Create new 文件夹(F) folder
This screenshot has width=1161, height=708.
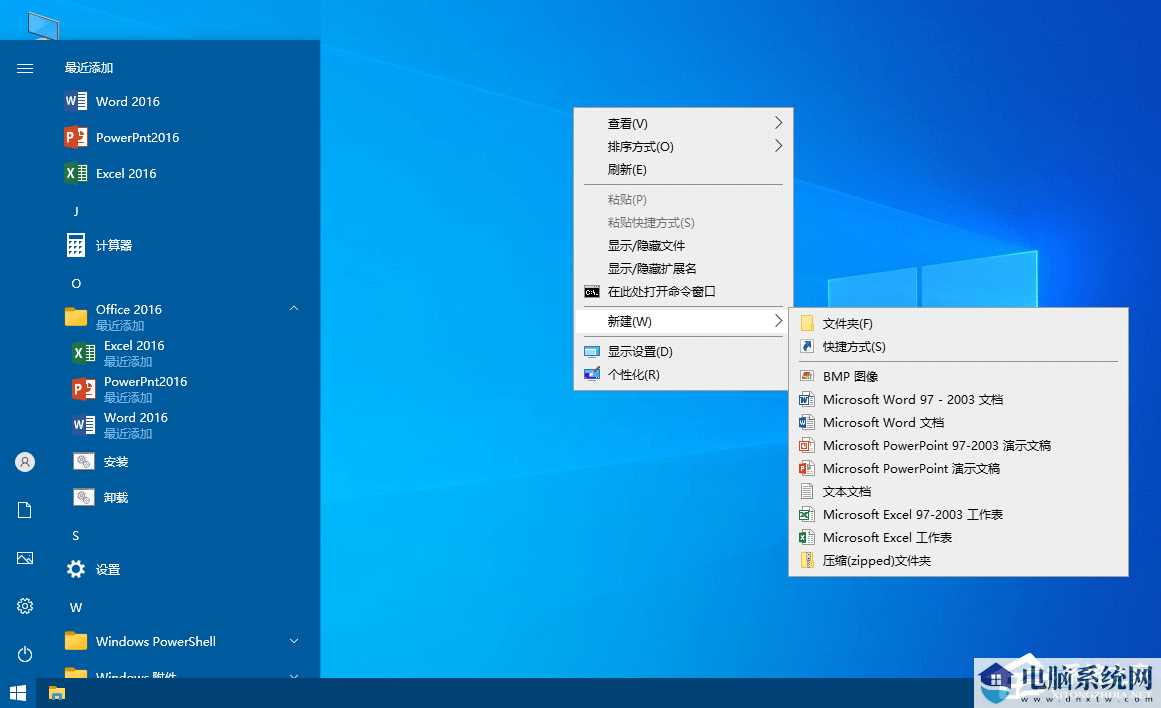pos(958,324)
